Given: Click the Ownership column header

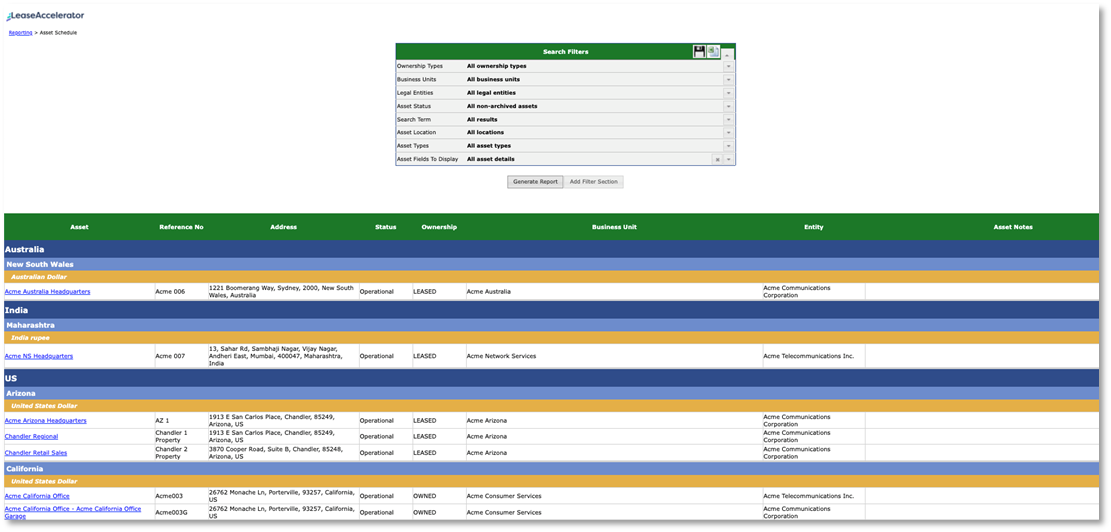Looking at the screenshot, I should 439,227.
